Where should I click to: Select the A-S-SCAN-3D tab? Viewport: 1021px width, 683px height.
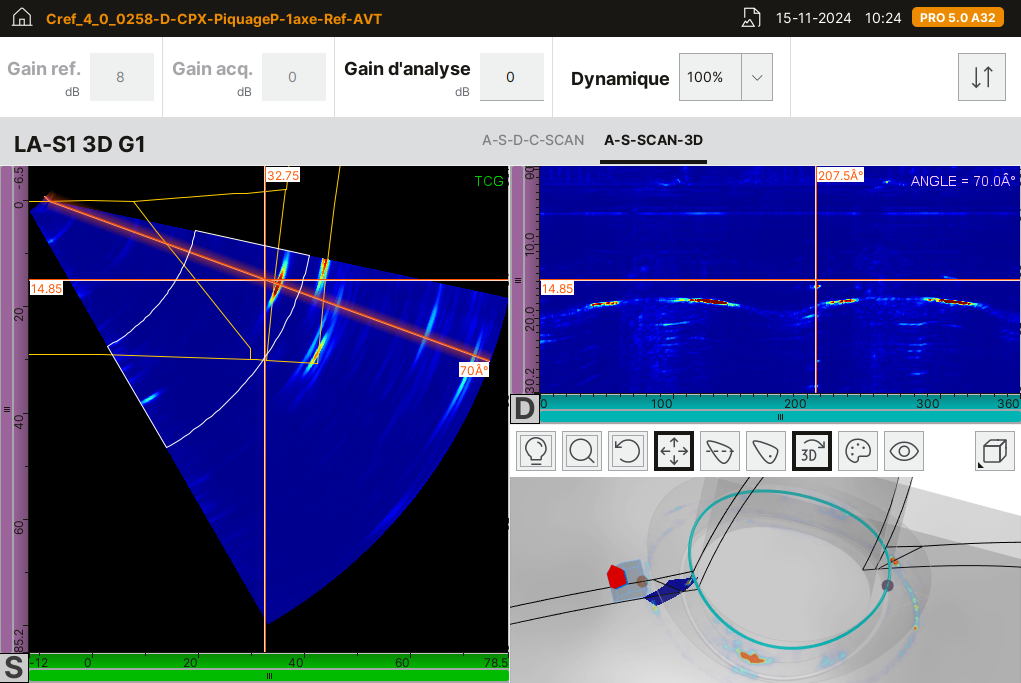click(654, 140)
